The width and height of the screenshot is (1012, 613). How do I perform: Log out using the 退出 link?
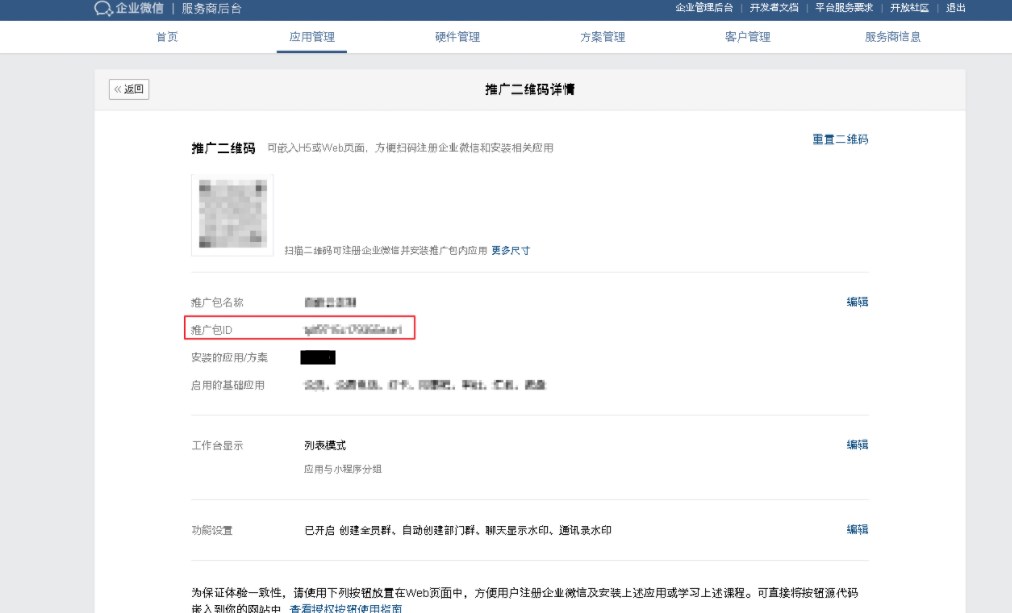tap(956, 8)
